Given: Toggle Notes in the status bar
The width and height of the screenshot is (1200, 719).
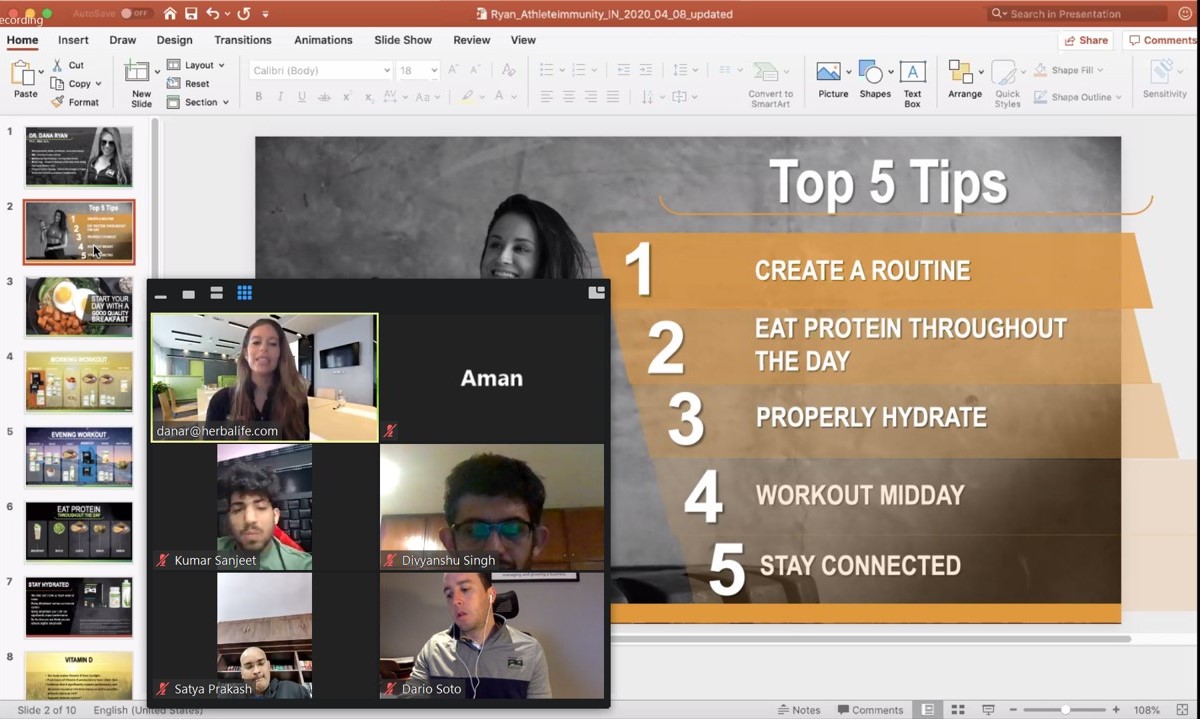Looking at the screenshot, I should (x=798, y=710).
